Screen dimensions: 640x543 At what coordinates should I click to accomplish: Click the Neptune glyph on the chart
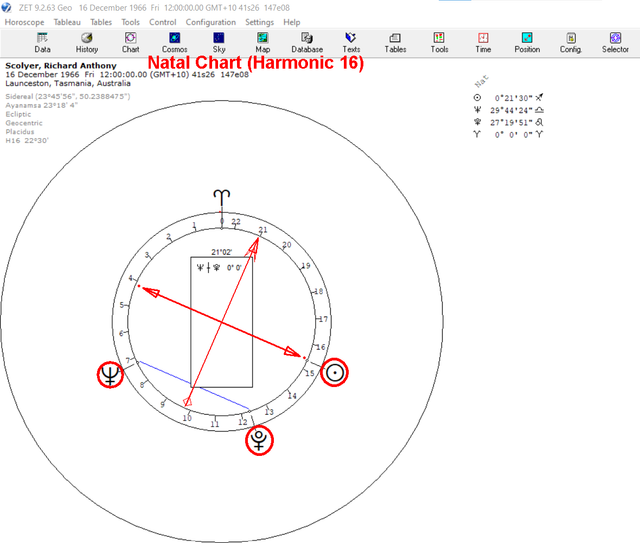point(110,375)
